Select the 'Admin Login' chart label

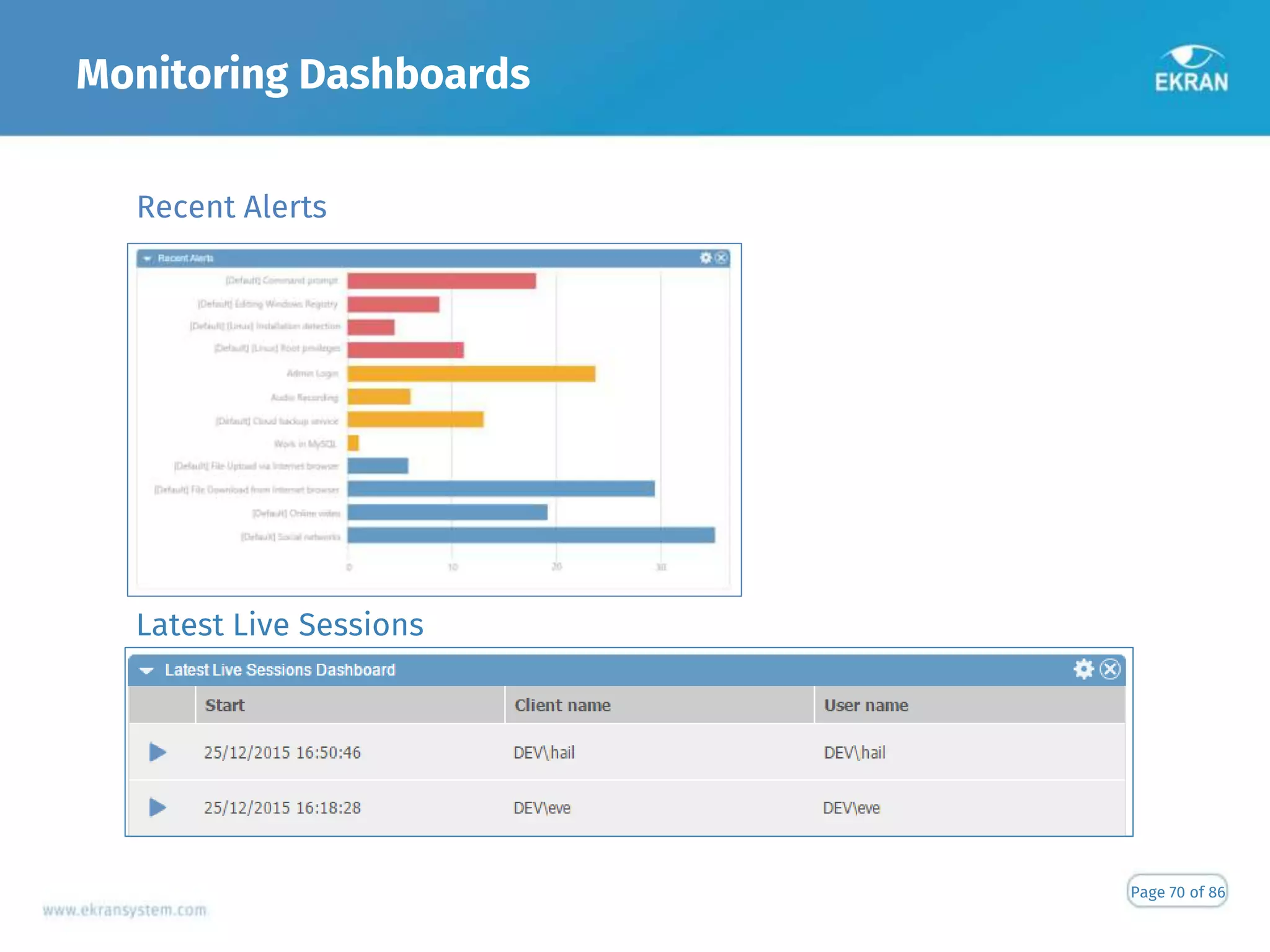point(313,373)
